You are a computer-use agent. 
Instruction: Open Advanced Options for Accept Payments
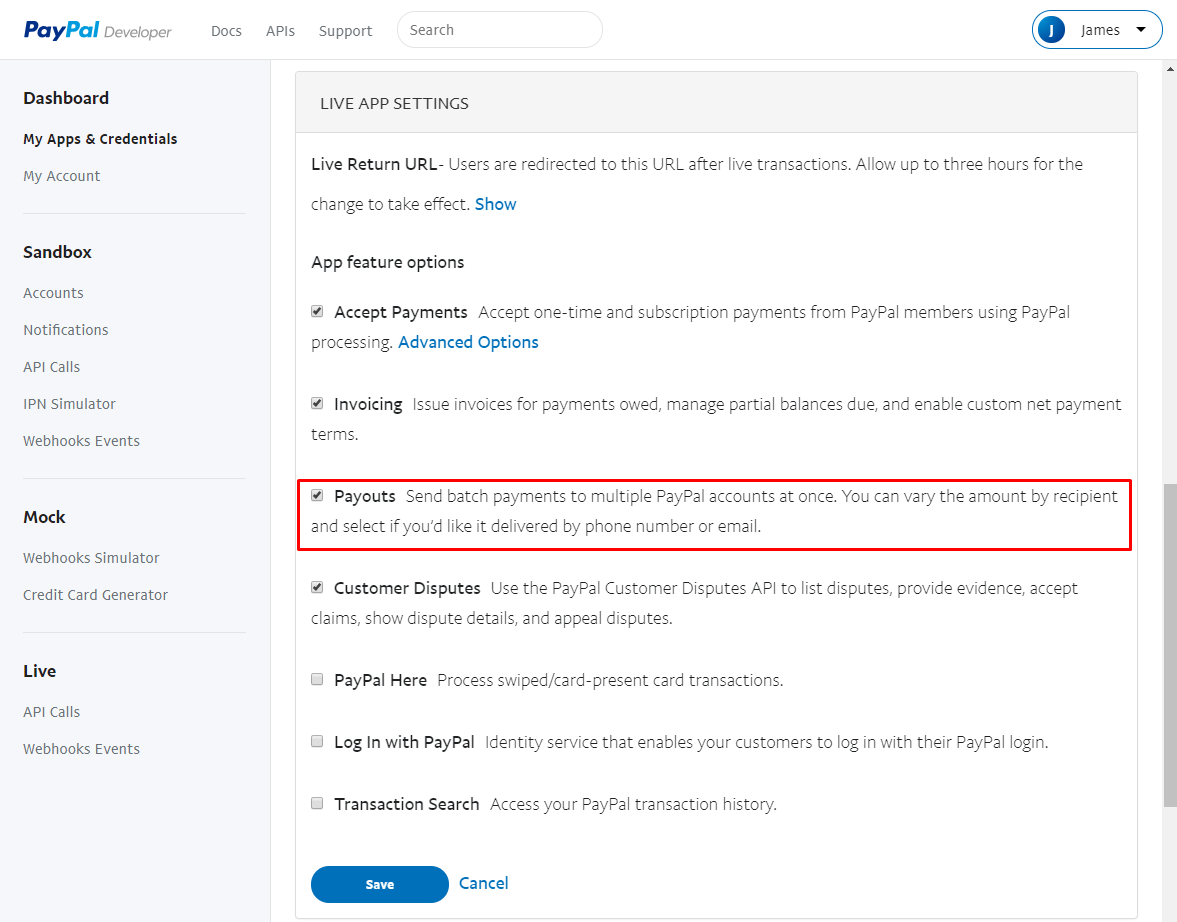pos(468,342)
